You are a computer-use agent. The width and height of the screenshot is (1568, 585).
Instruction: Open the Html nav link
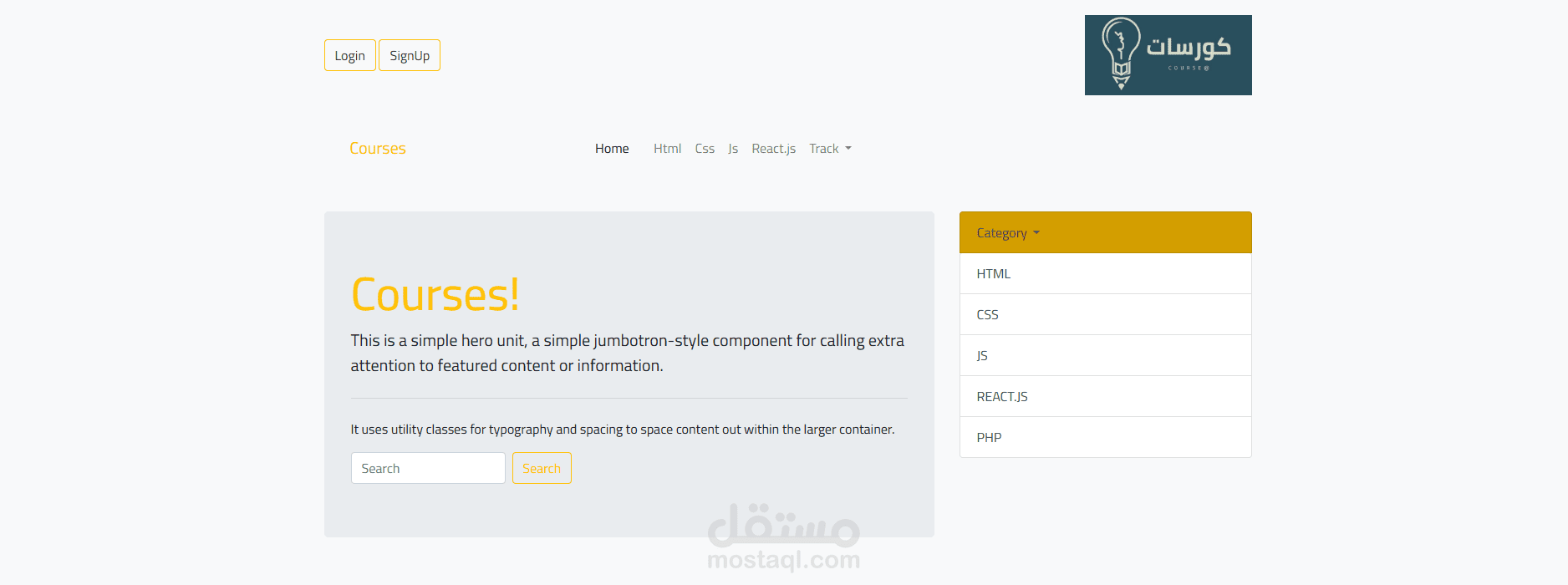click(x=667, y=148)
